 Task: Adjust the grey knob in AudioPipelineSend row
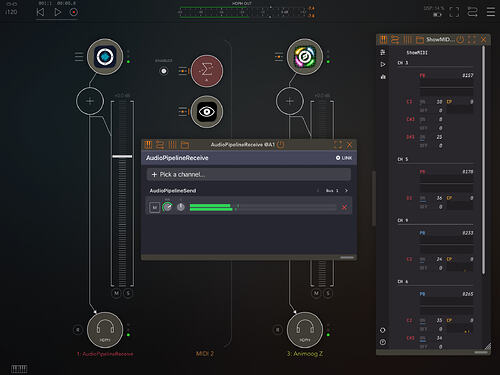click(x=181, y=207)
